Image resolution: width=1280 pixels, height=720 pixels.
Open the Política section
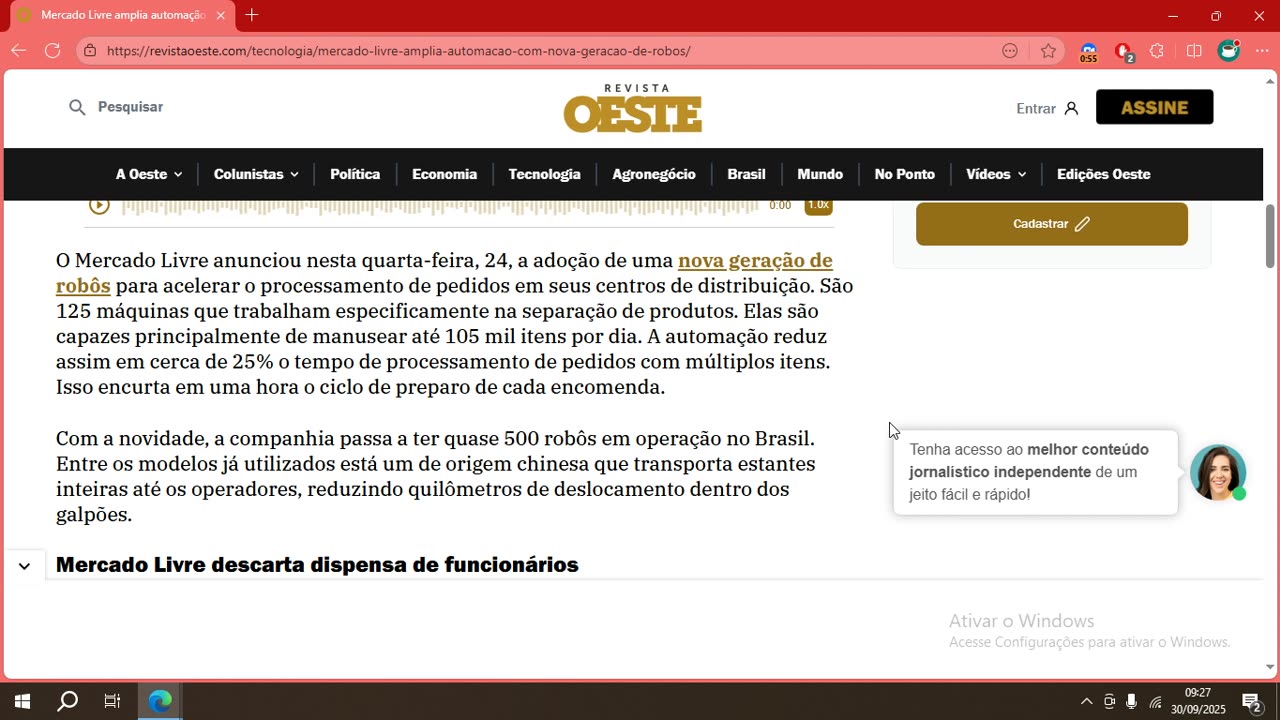pyautogui.click(x=355, y=174)
